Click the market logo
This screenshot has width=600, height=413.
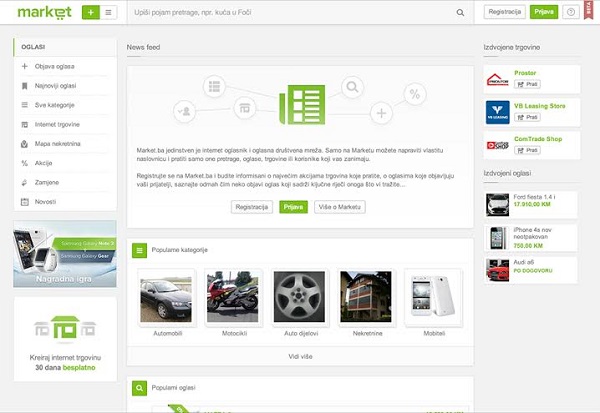[44, 12]
